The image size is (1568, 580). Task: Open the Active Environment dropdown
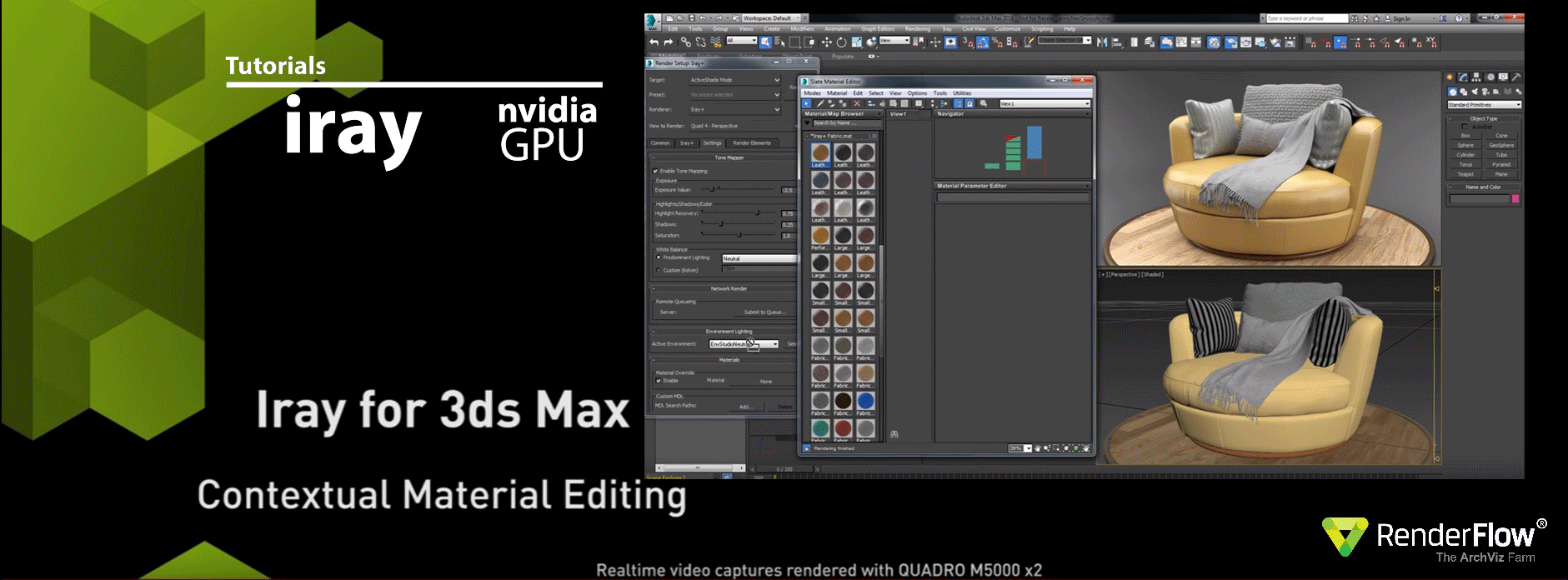pyautogui.click(x=744, y=344)
